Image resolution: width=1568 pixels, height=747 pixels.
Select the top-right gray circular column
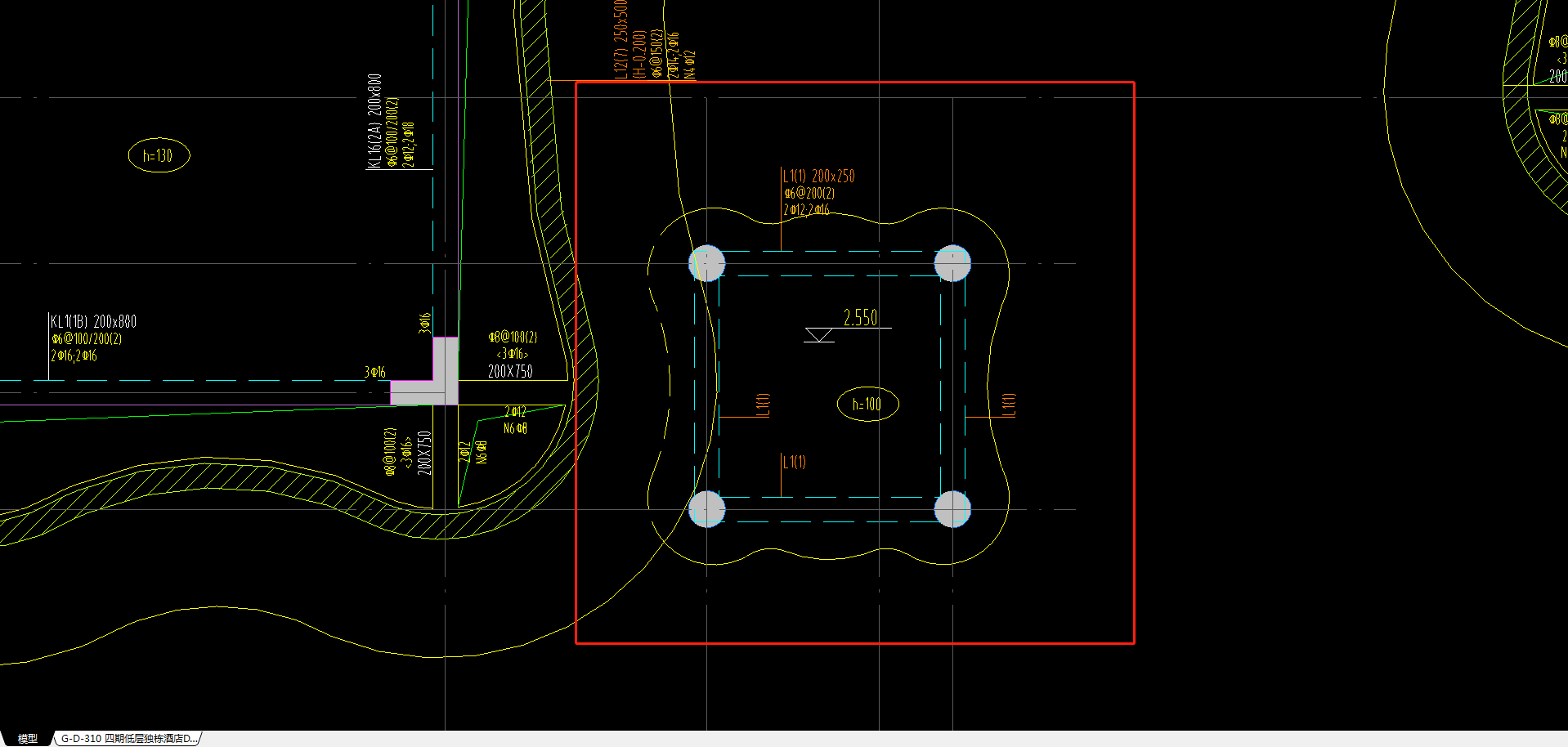(x=952, y=263)
